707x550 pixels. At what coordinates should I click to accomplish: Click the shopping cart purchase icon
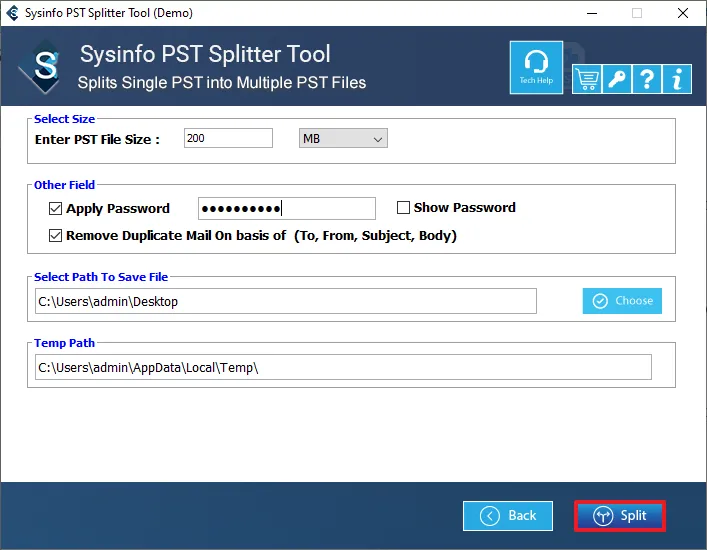[x=586, y=79]
